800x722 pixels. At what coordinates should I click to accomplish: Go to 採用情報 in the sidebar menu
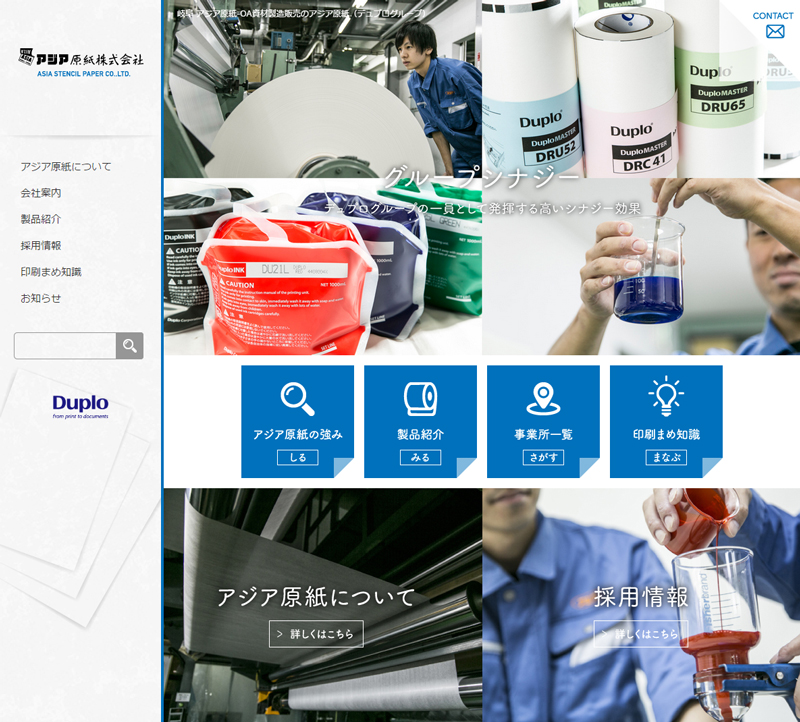[x=41, y=245]
